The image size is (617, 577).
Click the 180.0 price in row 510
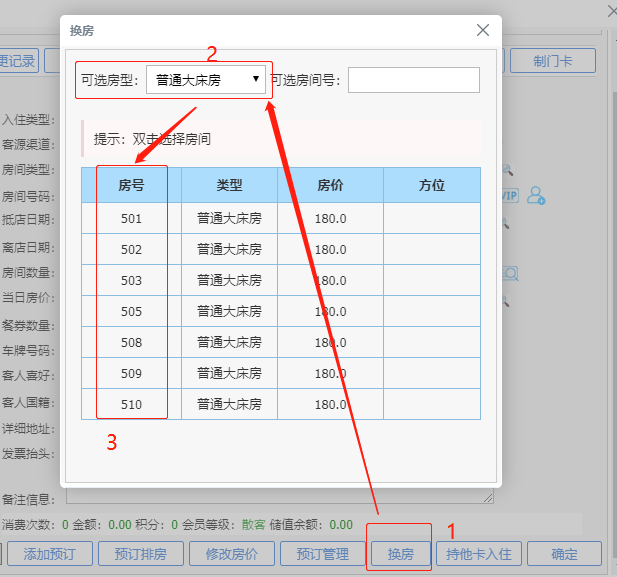click(331, 405)
